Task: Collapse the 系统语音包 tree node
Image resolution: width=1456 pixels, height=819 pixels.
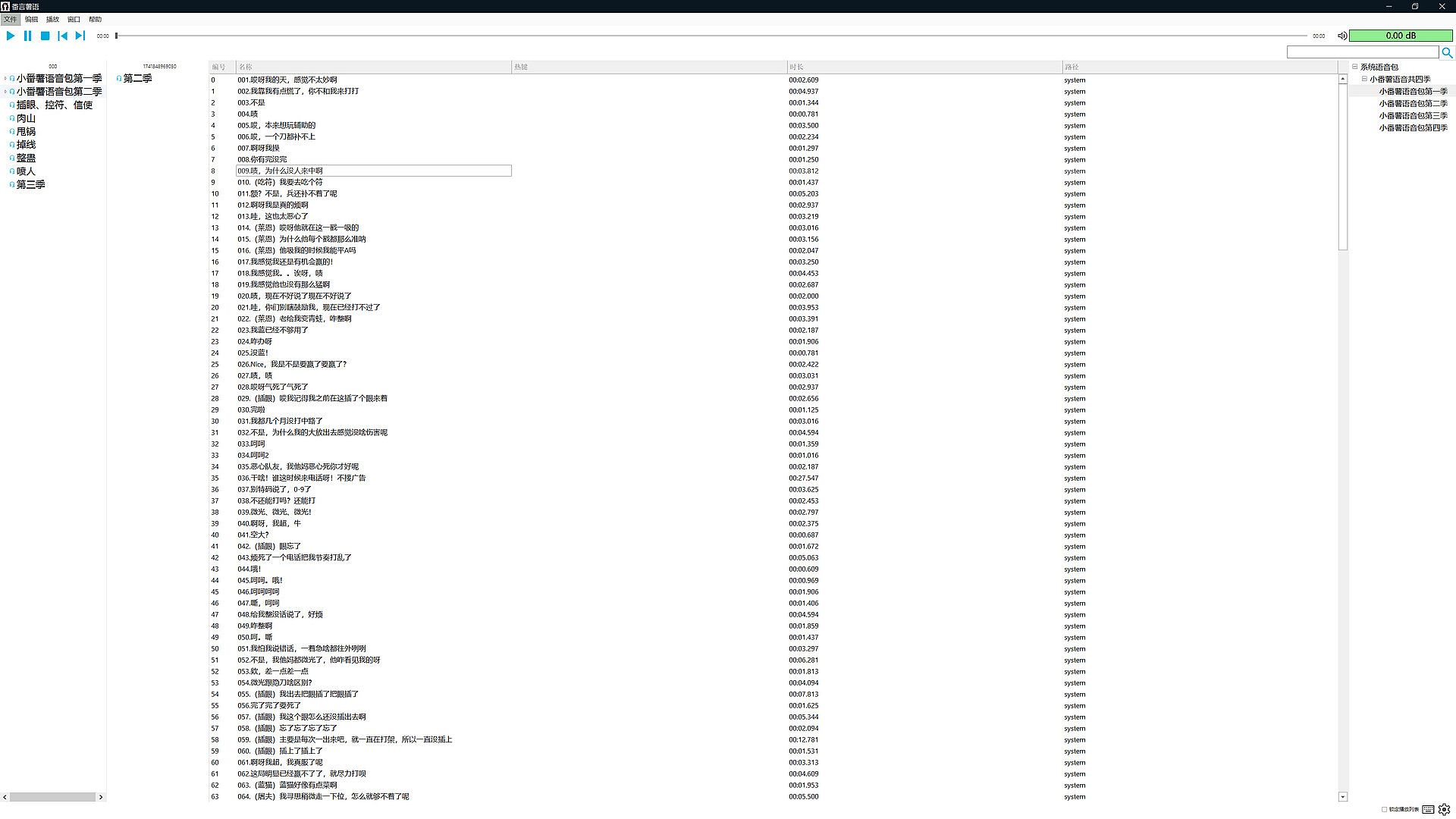Action: coord(1354,67)
